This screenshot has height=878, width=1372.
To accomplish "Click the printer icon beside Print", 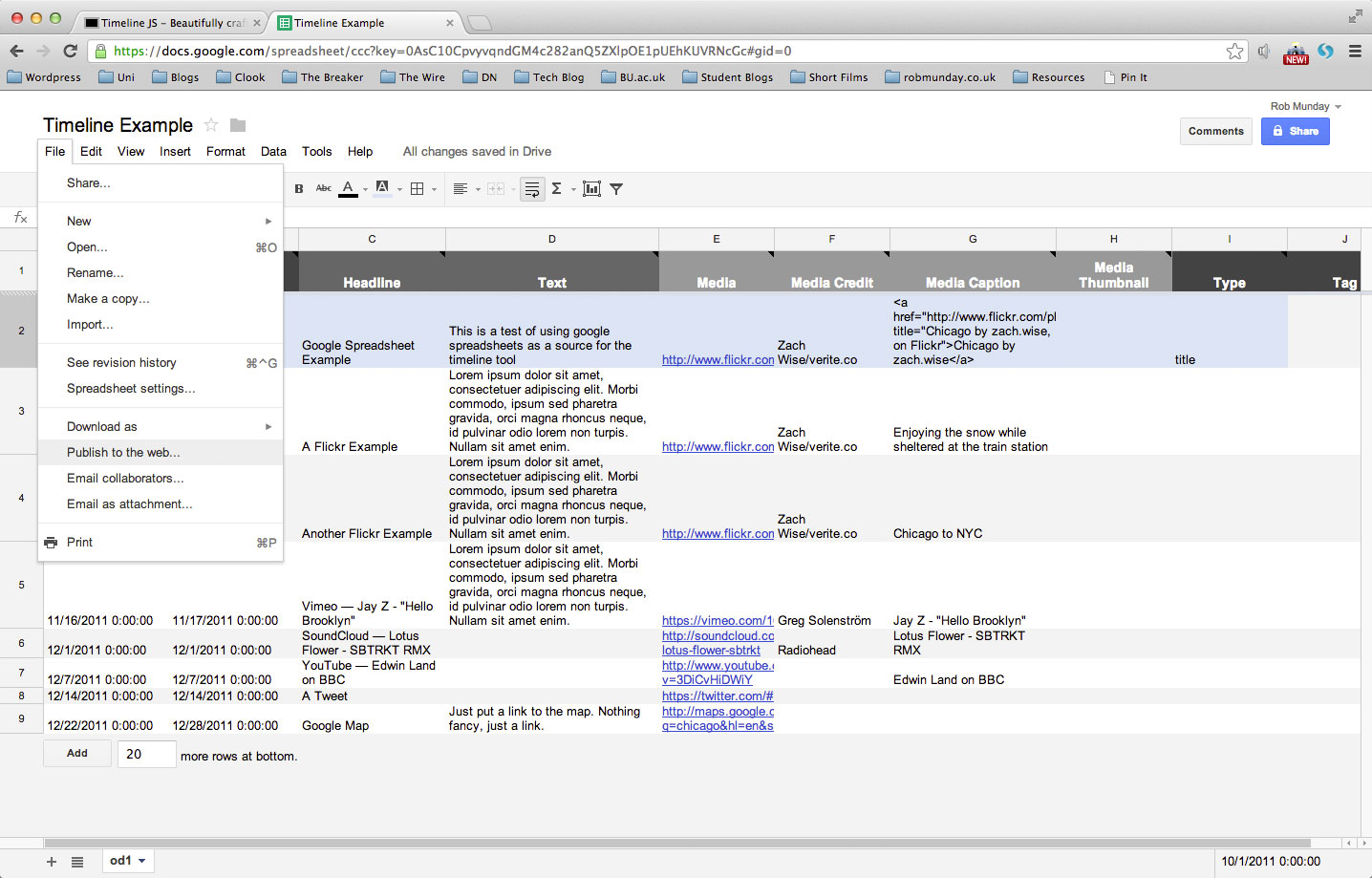I will coord(51,543).
